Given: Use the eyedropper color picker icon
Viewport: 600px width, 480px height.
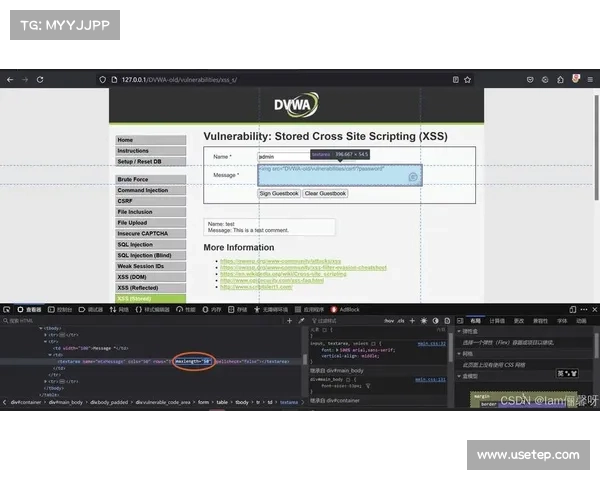Looking at the screenshot, I should click(x=302, y=321).
